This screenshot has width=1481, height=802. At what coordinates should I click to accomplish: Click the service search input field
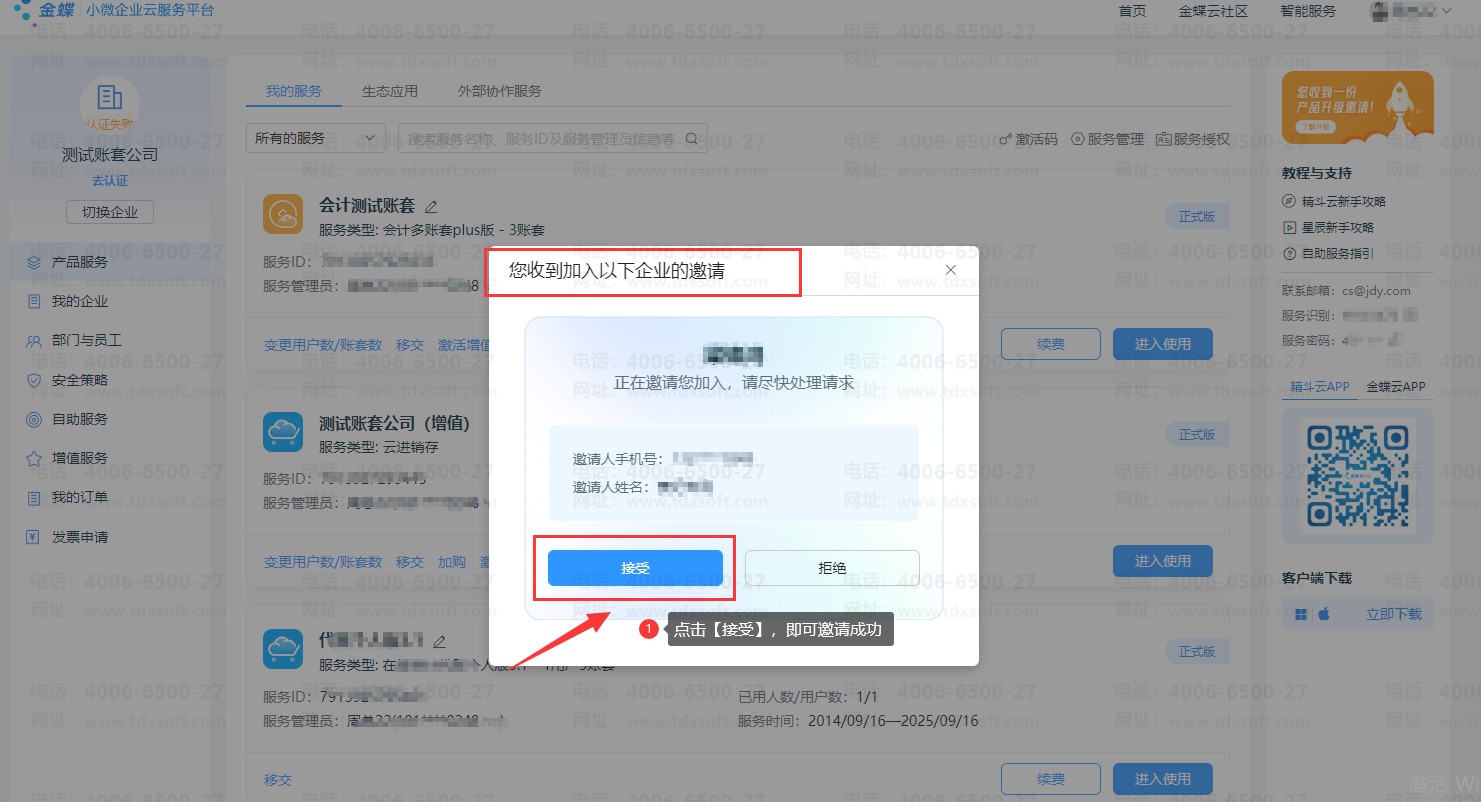click(540, 139)
